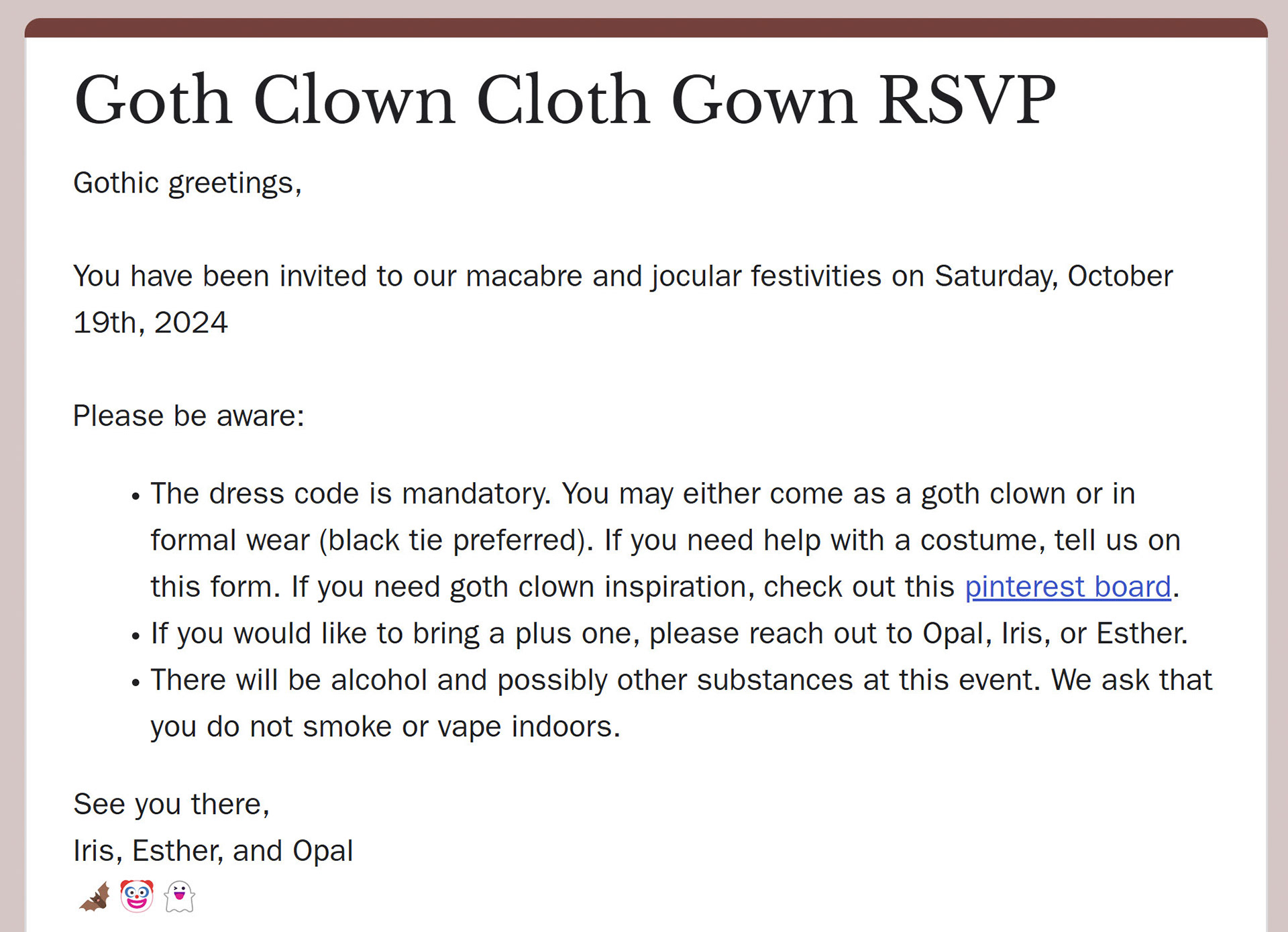Click the See you there line
1288x932 pixels.
tap(171, 805)
